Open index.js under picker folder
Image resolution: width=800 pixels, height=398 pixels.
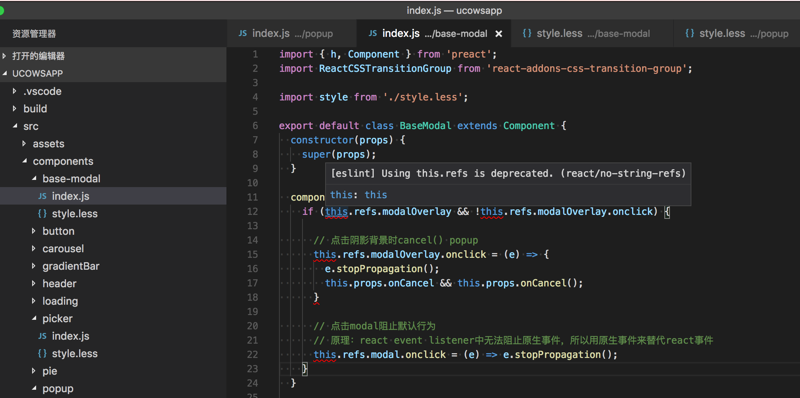point(113,336)
